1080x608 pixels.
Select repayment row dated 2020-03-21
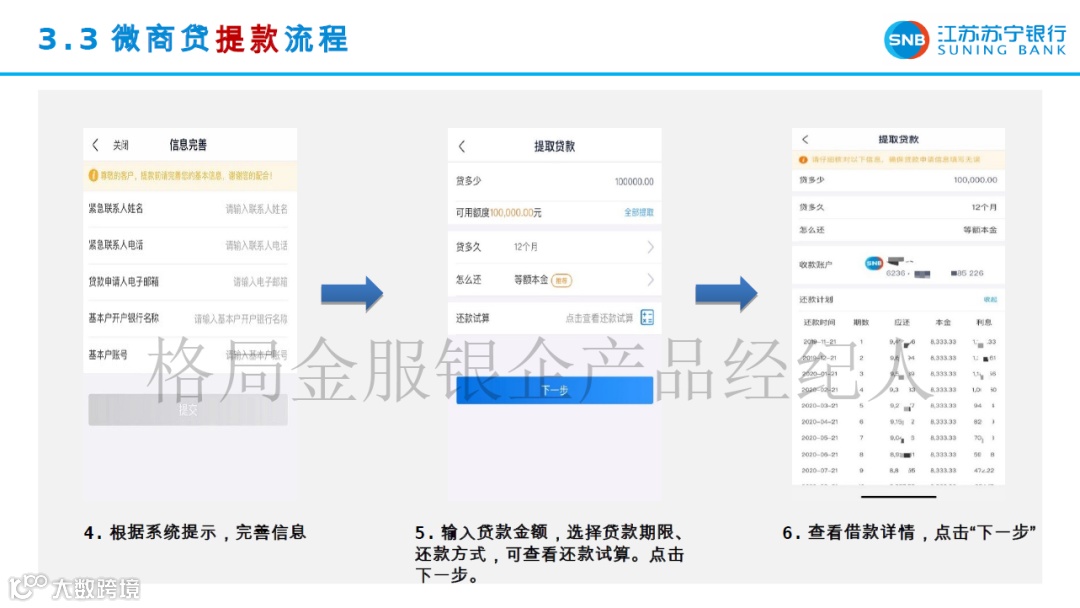coord(898,406)
